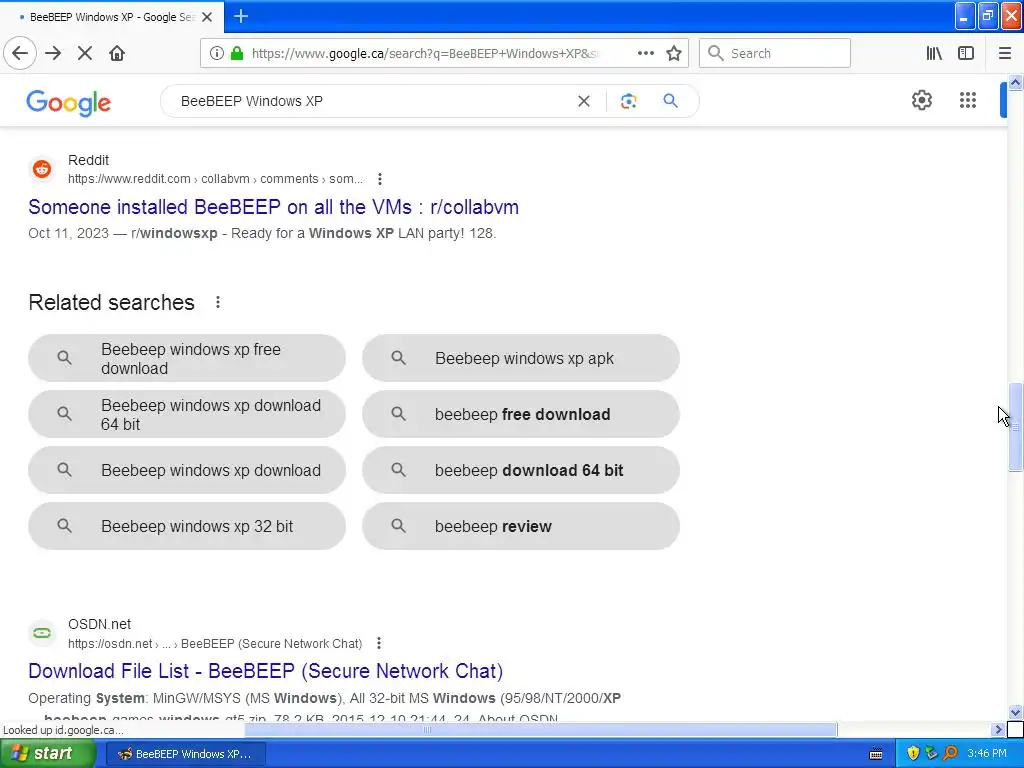The height and width of the screenshot is (768, 1024).
Task: Click the on-screen keyboard tray icon
Action: tap(876, 754)
